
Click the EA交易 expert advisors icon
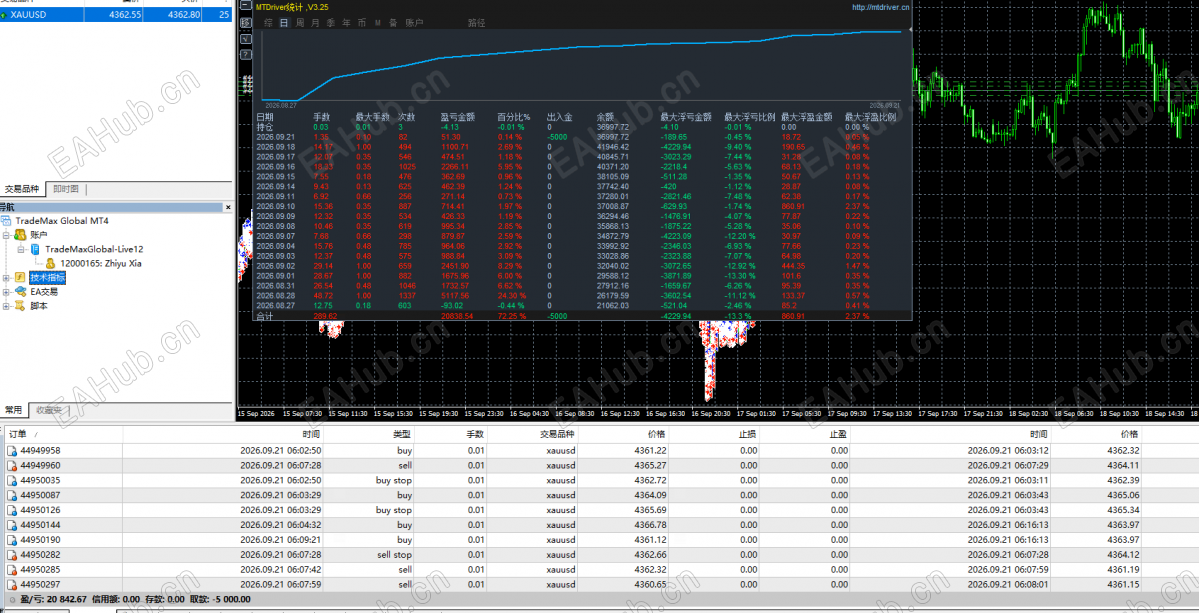20,292
